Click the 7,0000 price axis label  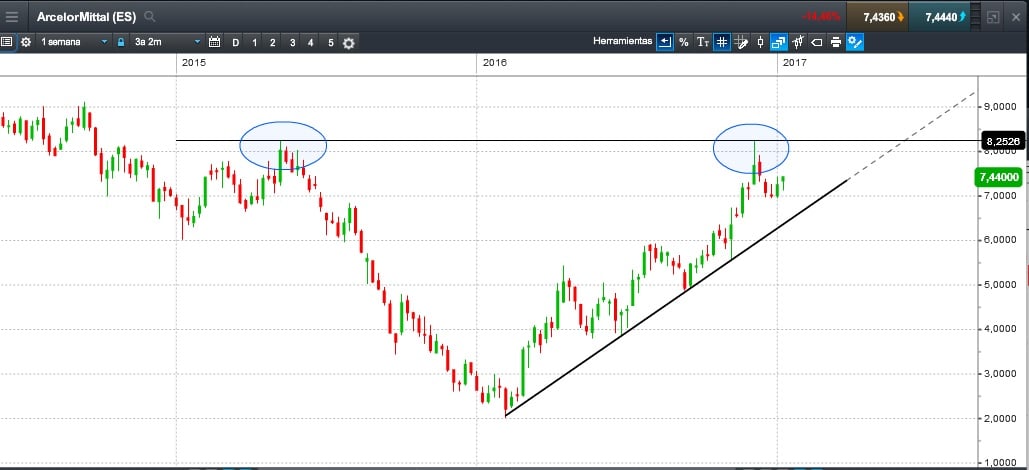(x=1001, y=196)
